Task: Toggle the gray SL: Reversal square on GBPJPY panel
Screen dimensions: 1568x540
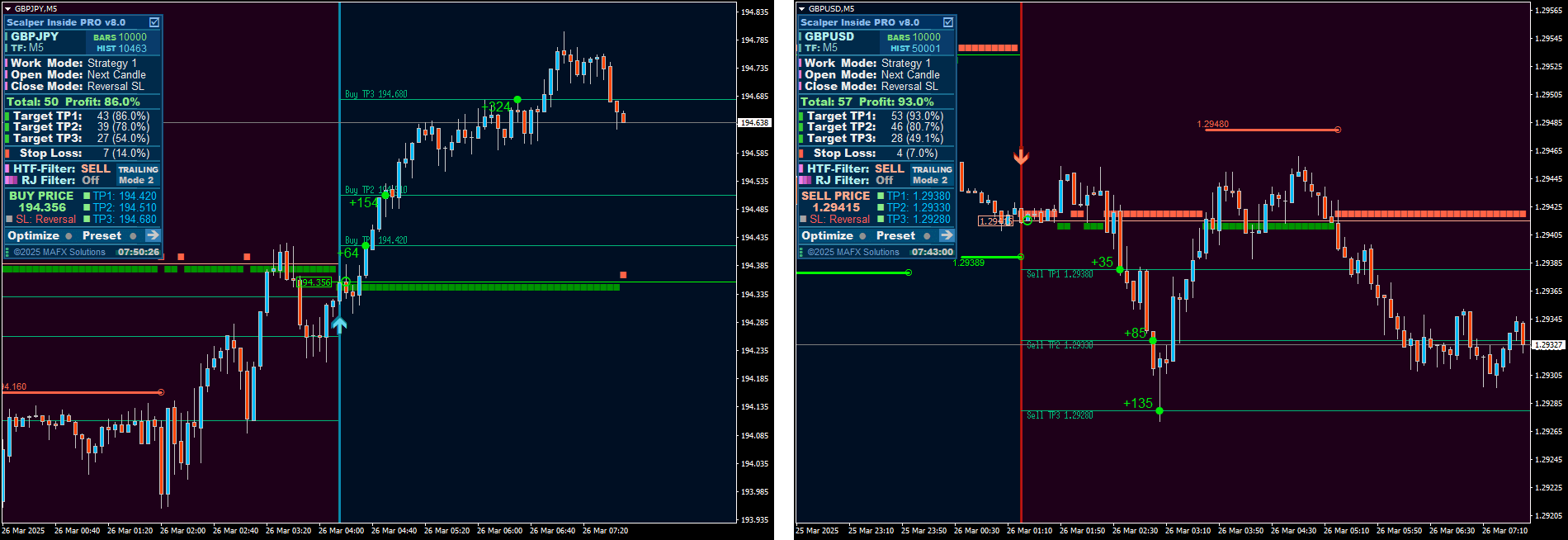Action: (9, 220)
